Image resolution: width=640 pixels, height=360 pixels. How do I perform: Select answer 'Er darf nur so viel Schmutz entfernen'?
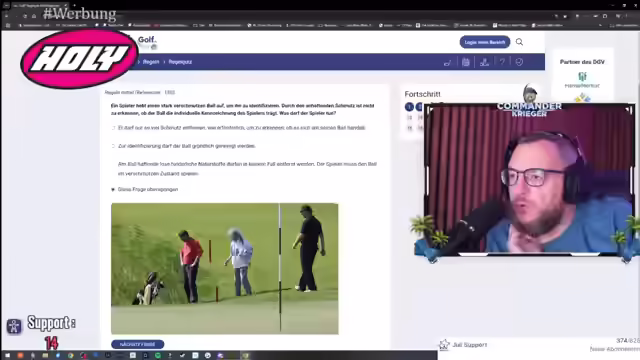coord(238,128)
